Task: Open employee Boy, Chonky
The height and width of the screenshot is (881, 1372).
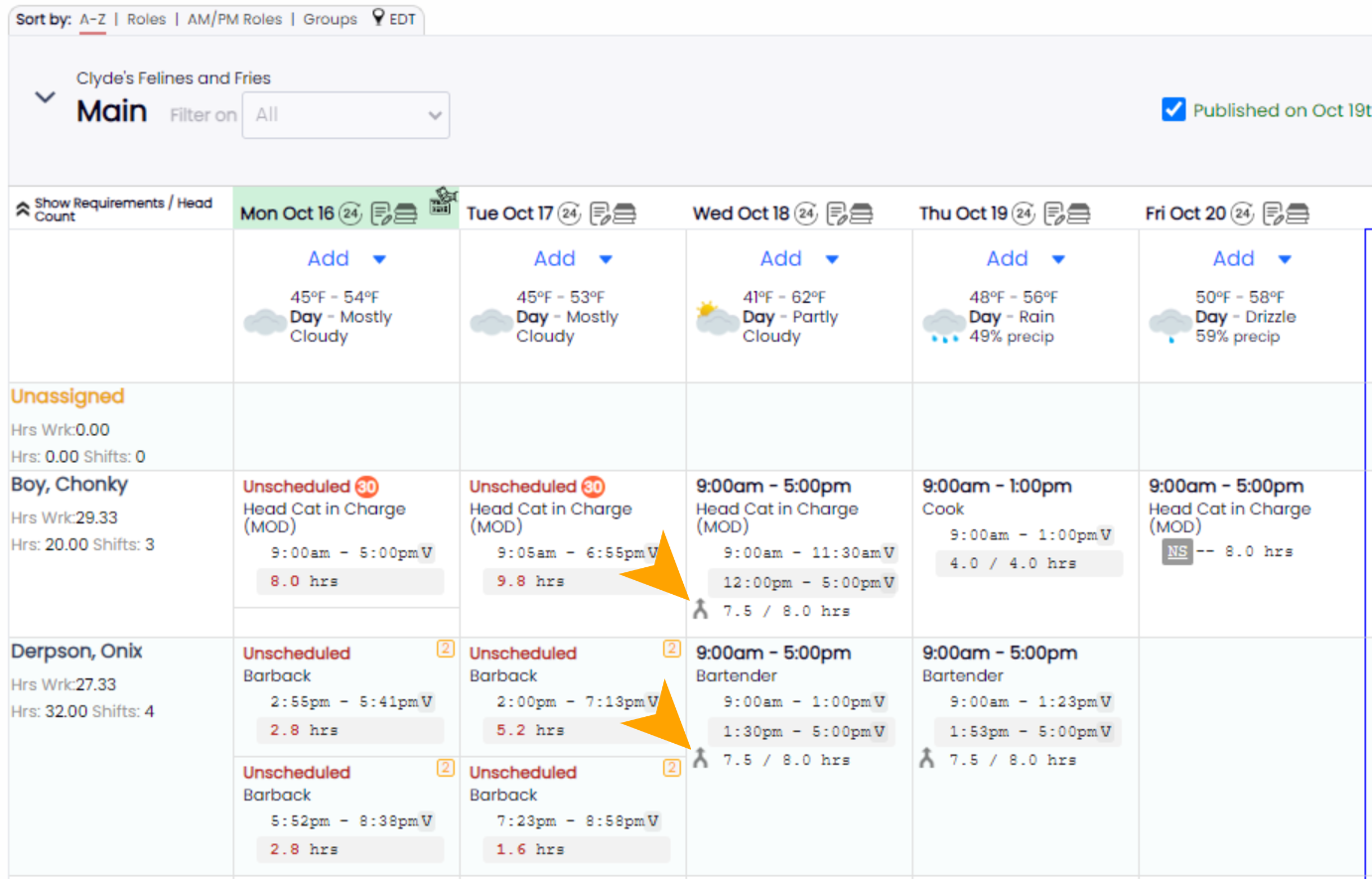Action: [x=69, y=485]
